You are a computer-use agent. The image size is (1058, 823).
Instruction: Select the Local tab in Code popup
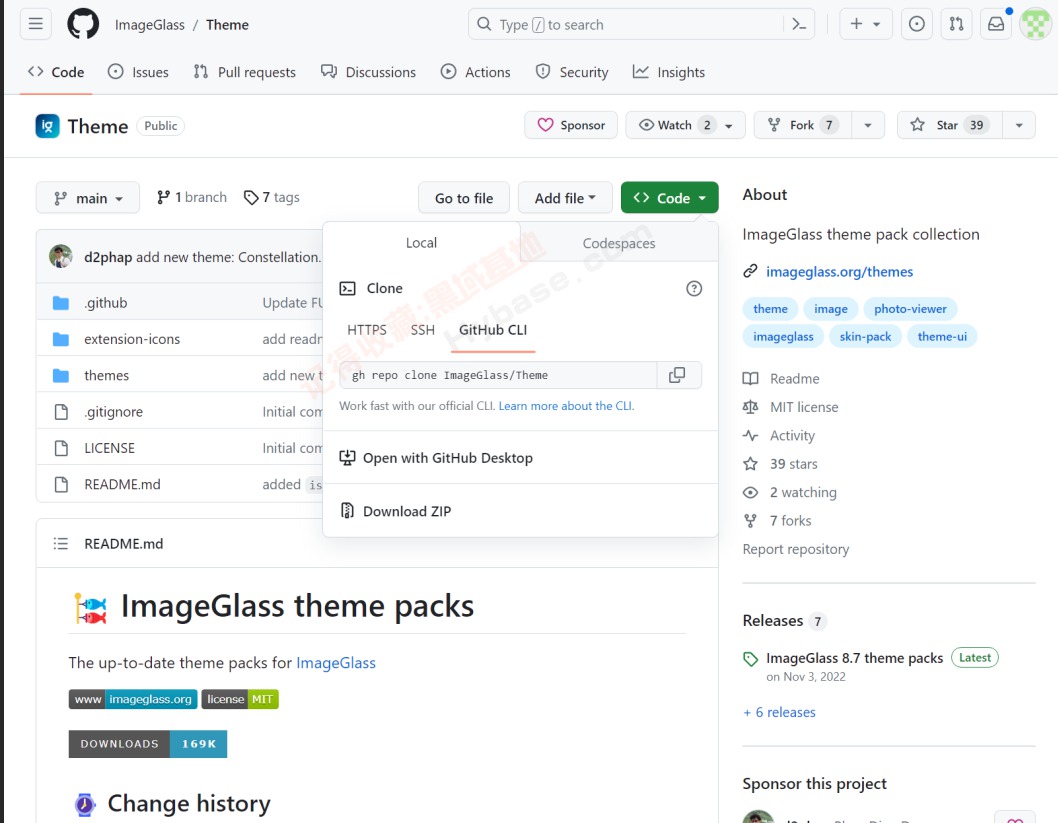coord(421,243)
